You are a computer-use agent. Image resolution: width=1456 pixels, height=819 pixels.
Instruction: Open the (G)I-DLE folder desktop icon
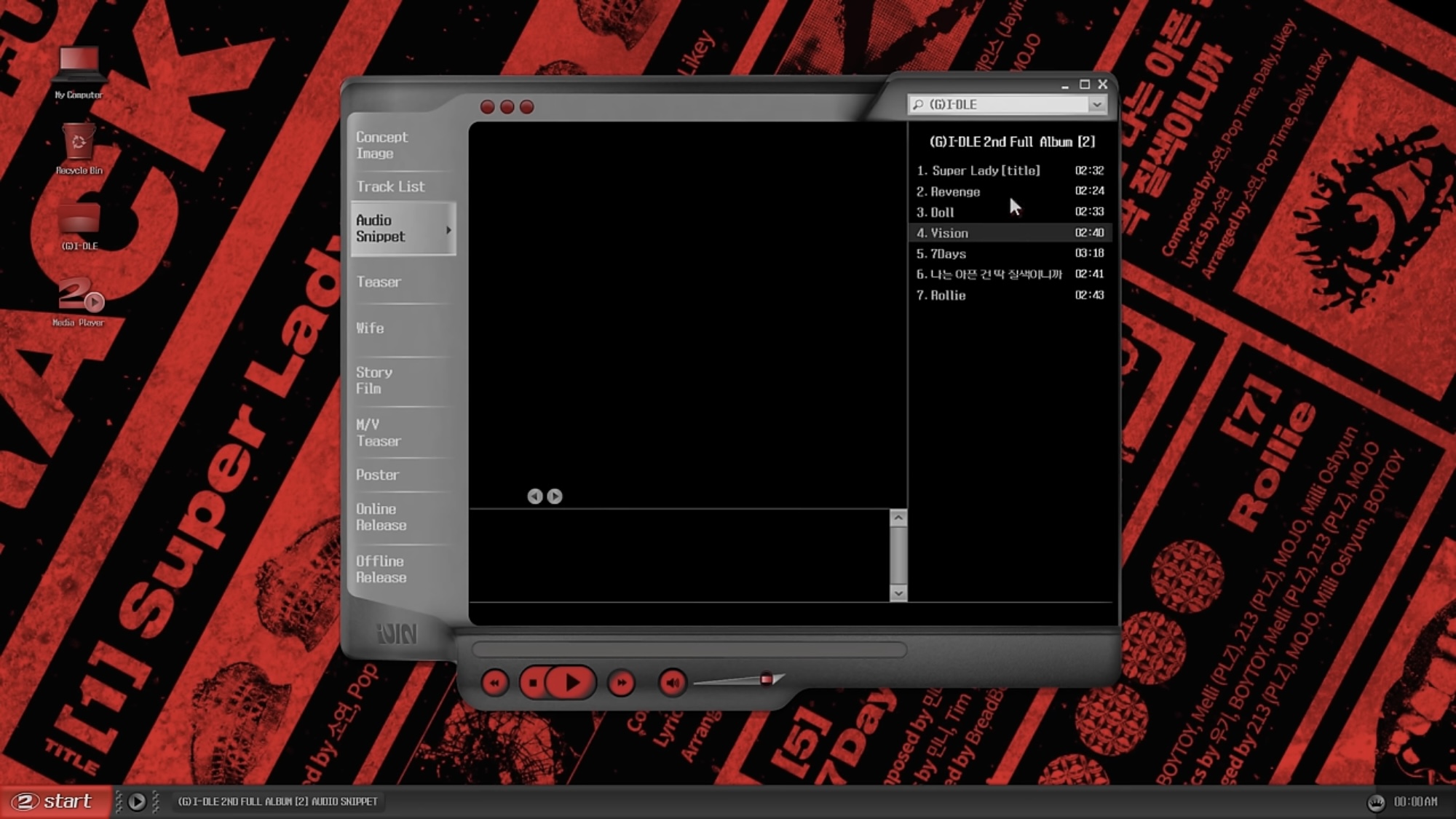(x=79, y=226)
